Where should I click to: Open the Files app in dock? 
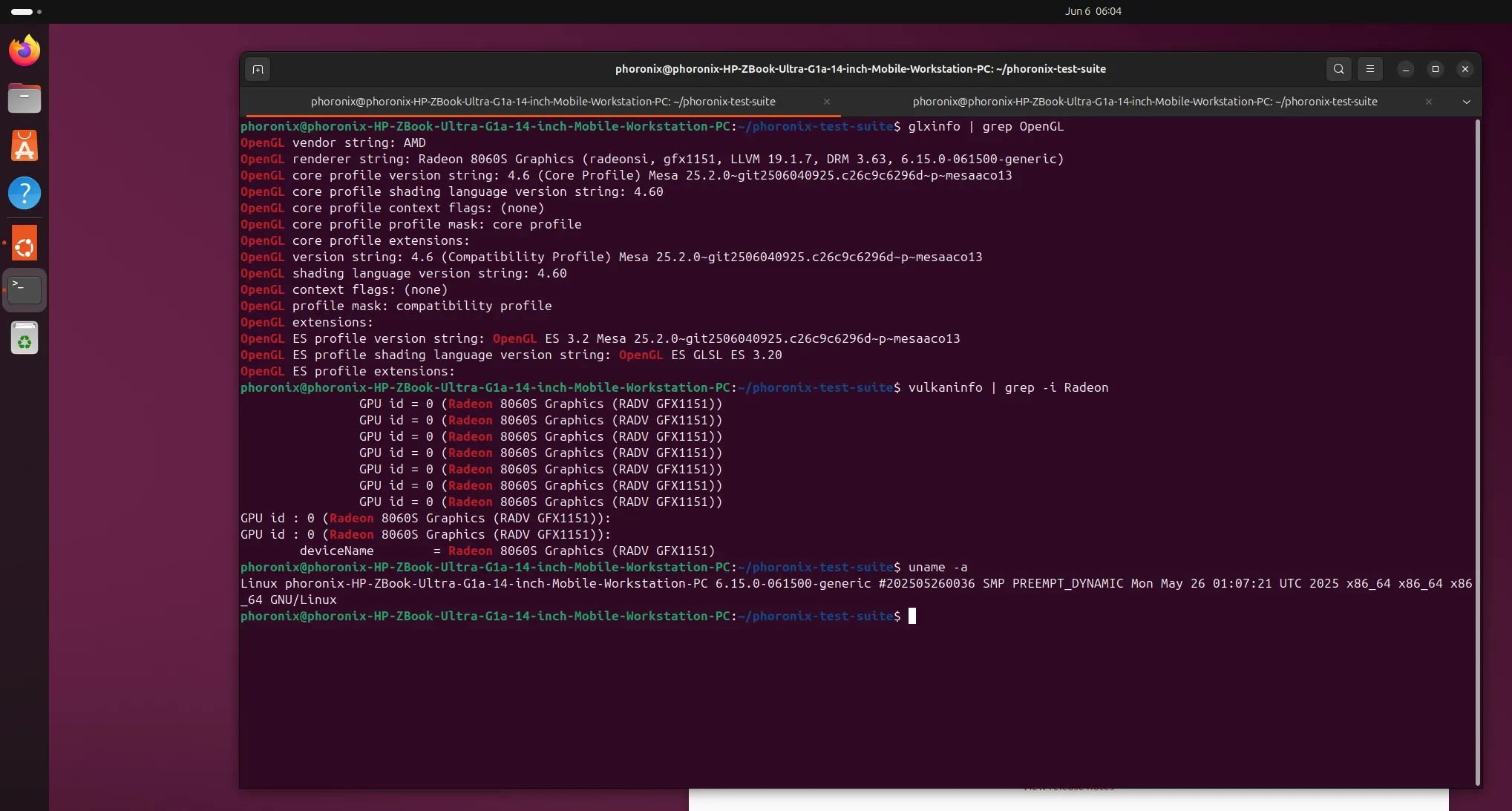[24, 98]
